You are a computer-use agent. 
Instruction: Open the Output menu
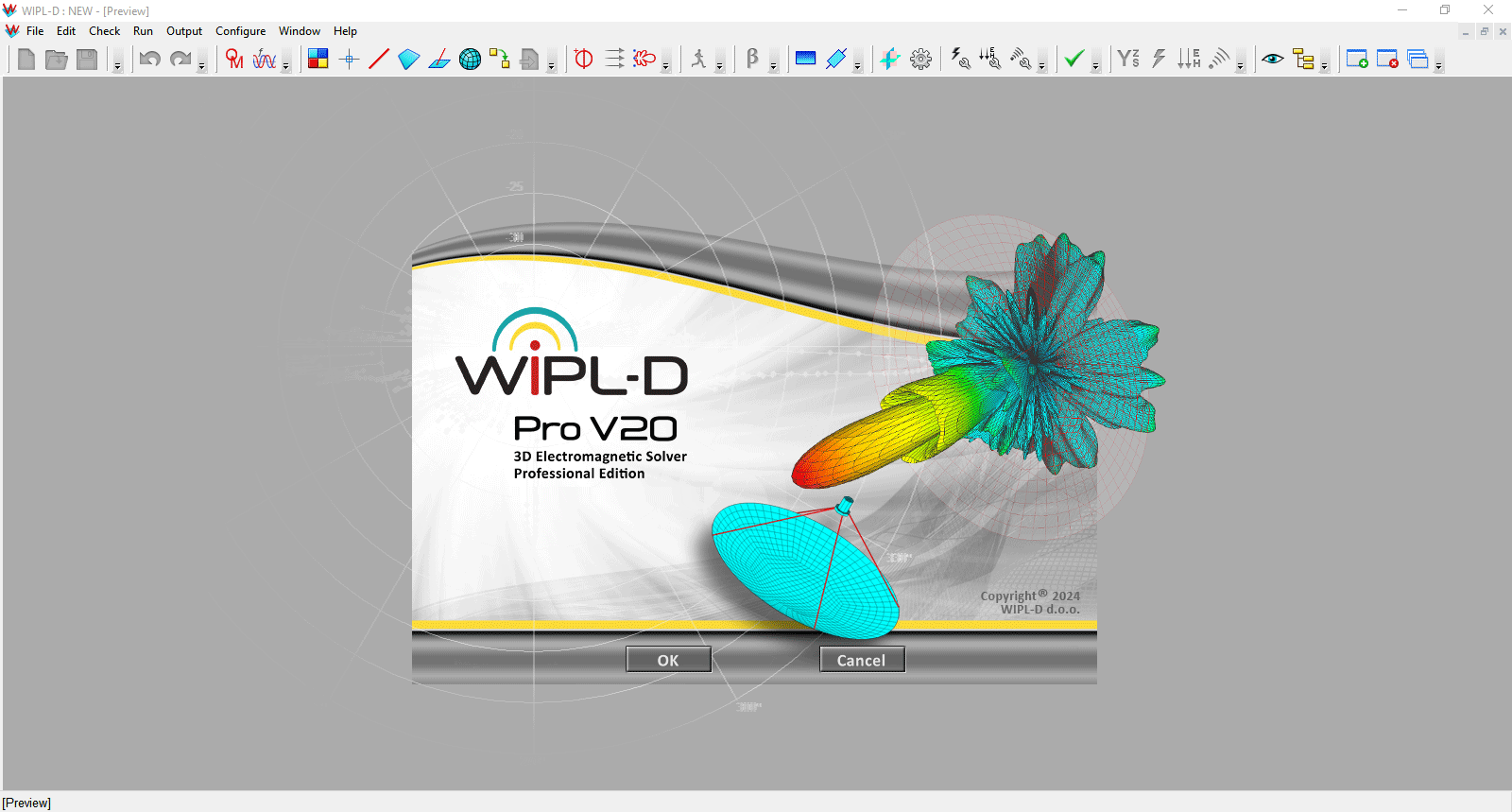(184, 31)
